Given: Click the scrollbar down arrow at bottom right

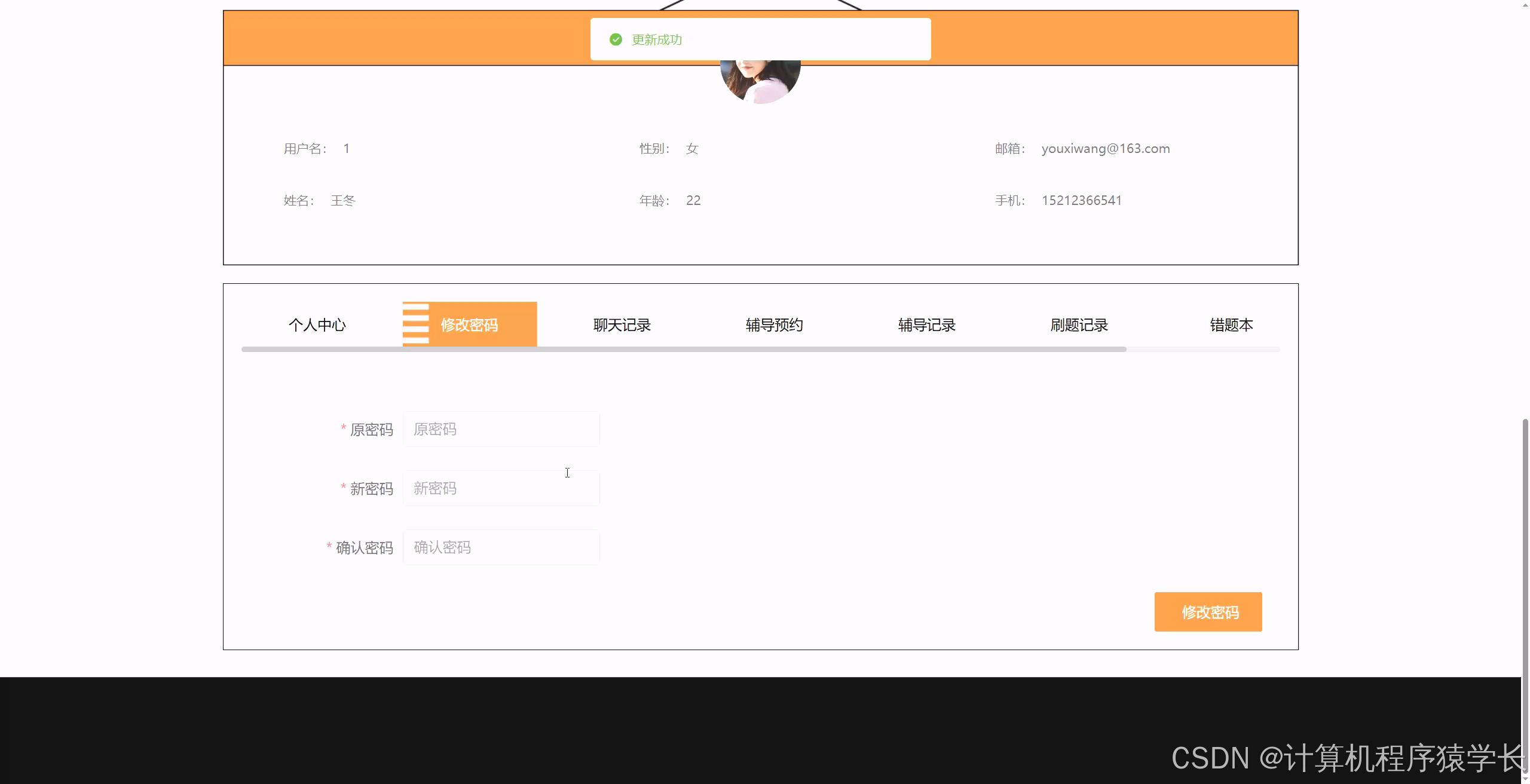Looking at the screenshot, I should click(1524, 779).
